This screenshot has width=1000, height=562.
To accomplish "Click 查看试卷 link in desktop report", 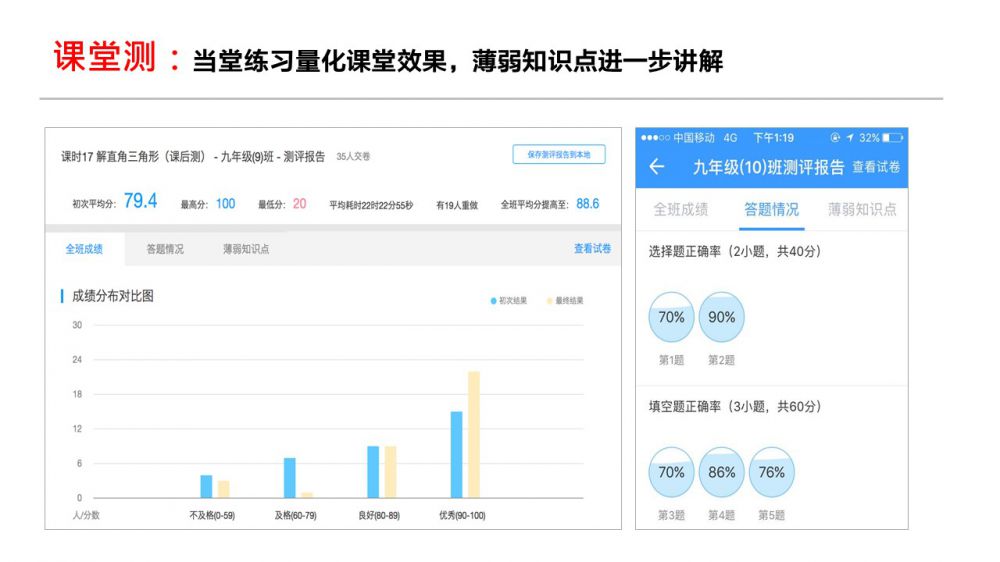I will click(x=592, y=249).
